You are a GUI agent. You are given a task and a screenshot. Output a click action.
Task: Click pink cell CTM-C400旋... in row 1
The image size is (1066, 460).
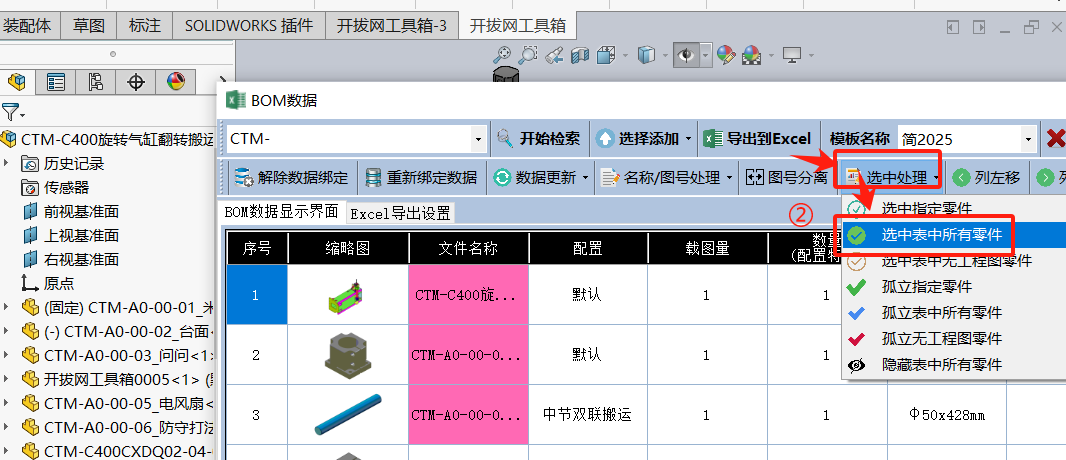[468, 294]
